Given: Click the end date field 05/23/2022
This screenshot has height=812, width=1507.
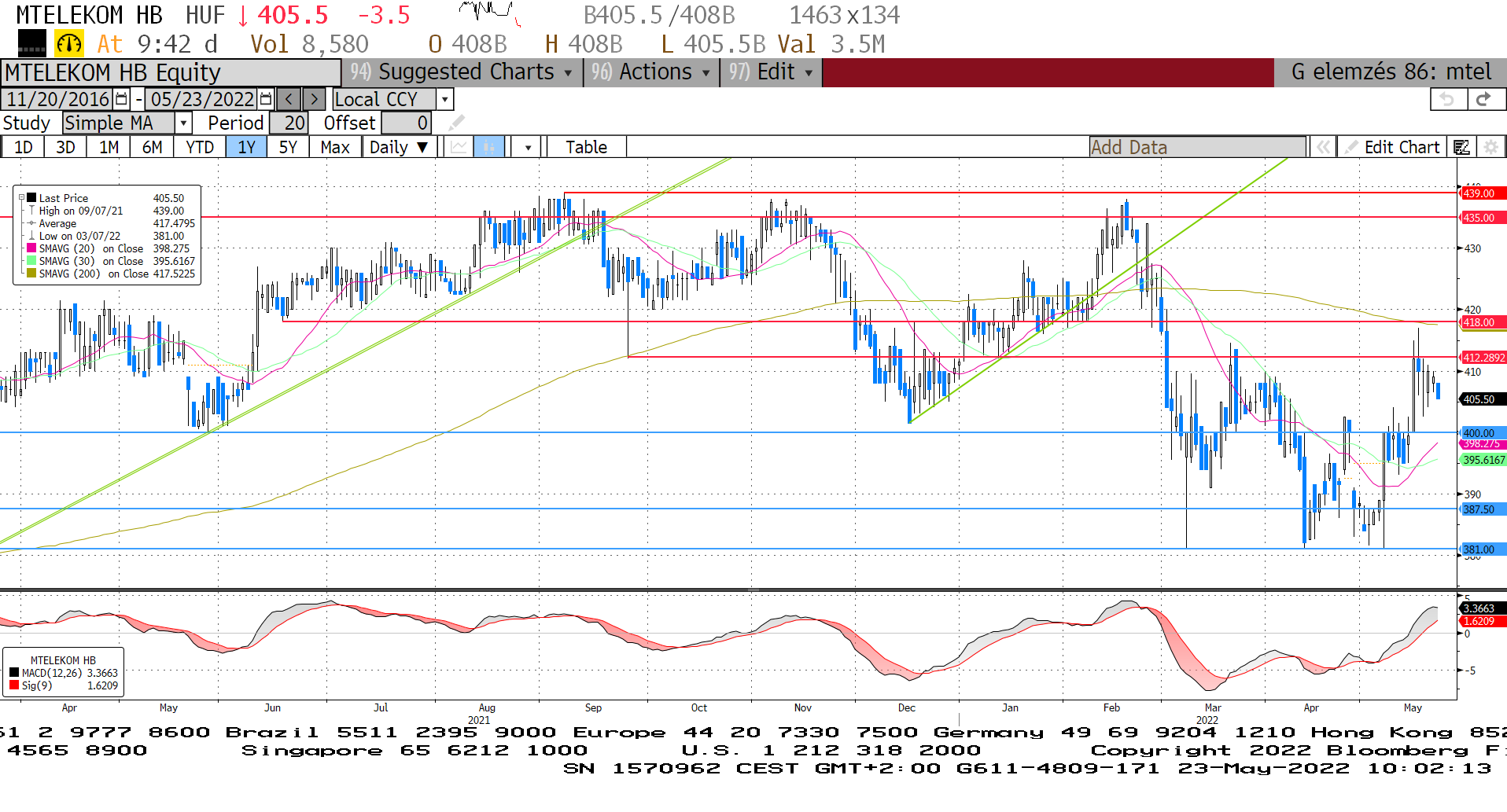Looking at the screenshot, I should pyautogui.click(x=202, y=99).
